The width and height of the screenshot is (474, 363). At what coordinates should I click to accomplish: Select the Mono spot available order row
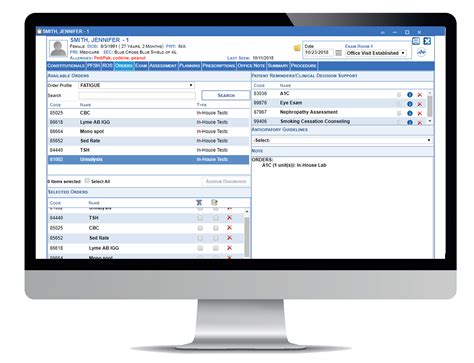148,132
